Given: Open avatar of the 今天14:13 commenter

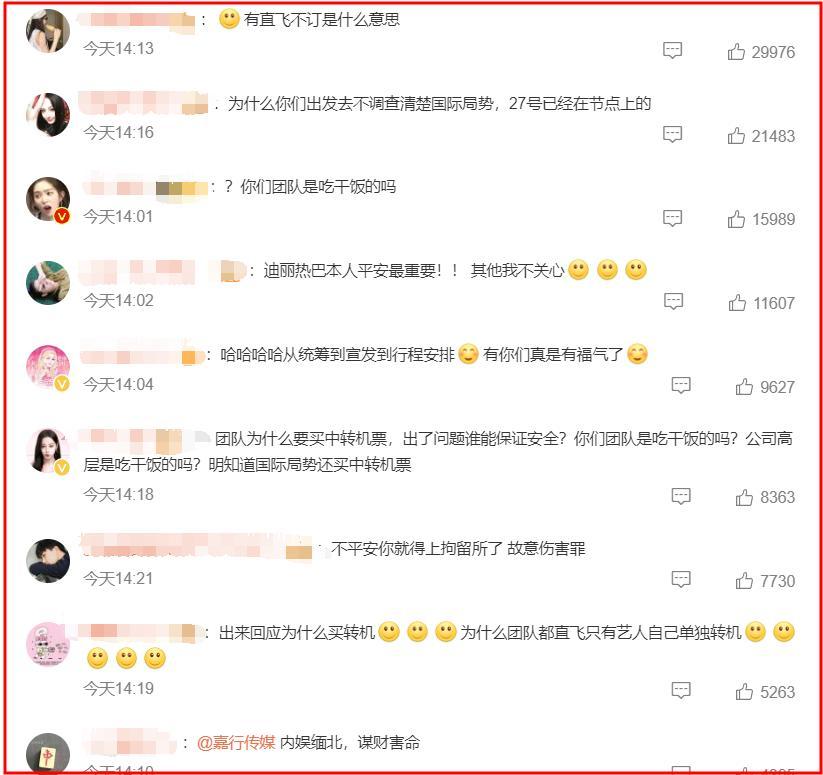Looking at the screenshot, I should pos(48,31).
